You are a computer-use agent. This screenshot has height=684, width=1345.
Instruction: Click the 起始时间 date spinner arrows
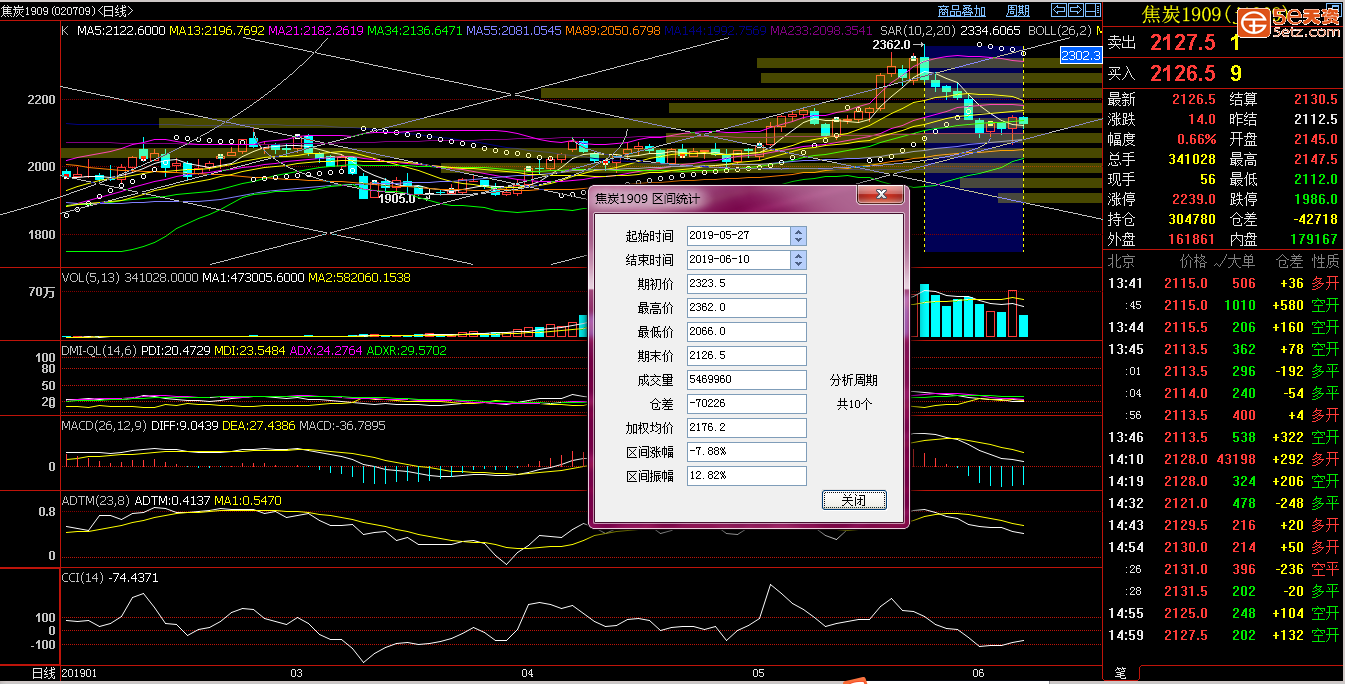[x=798, y=236]
